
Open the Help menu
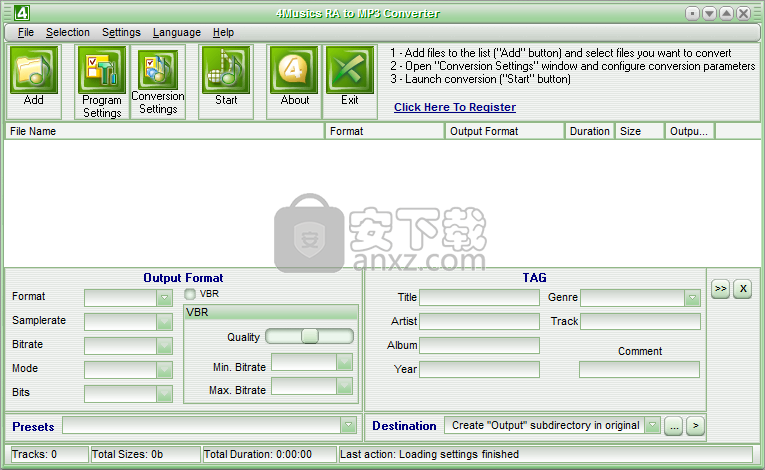[x=223, y=32]
